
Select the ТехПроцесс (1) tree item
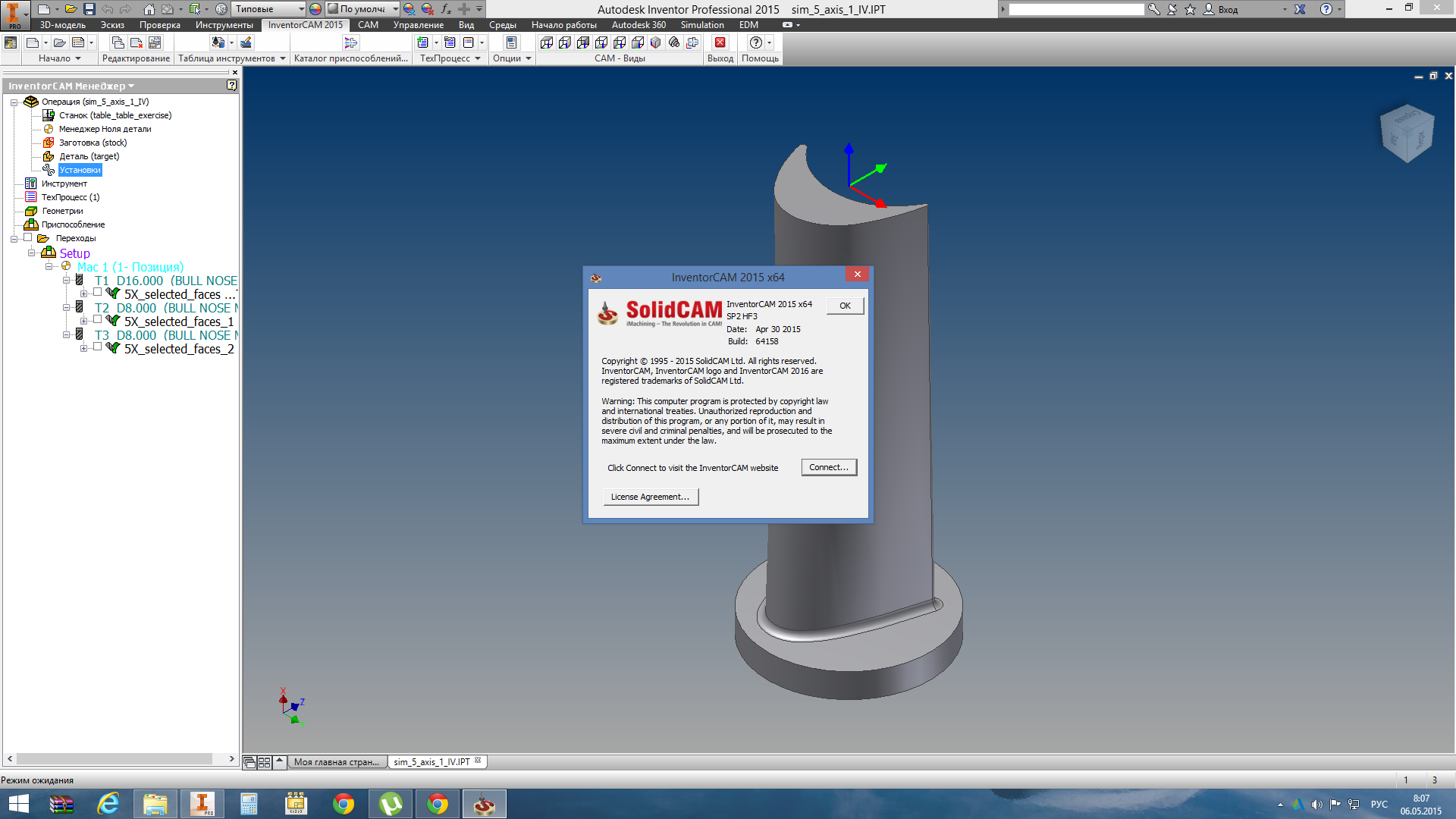click(x=71, y=197)
